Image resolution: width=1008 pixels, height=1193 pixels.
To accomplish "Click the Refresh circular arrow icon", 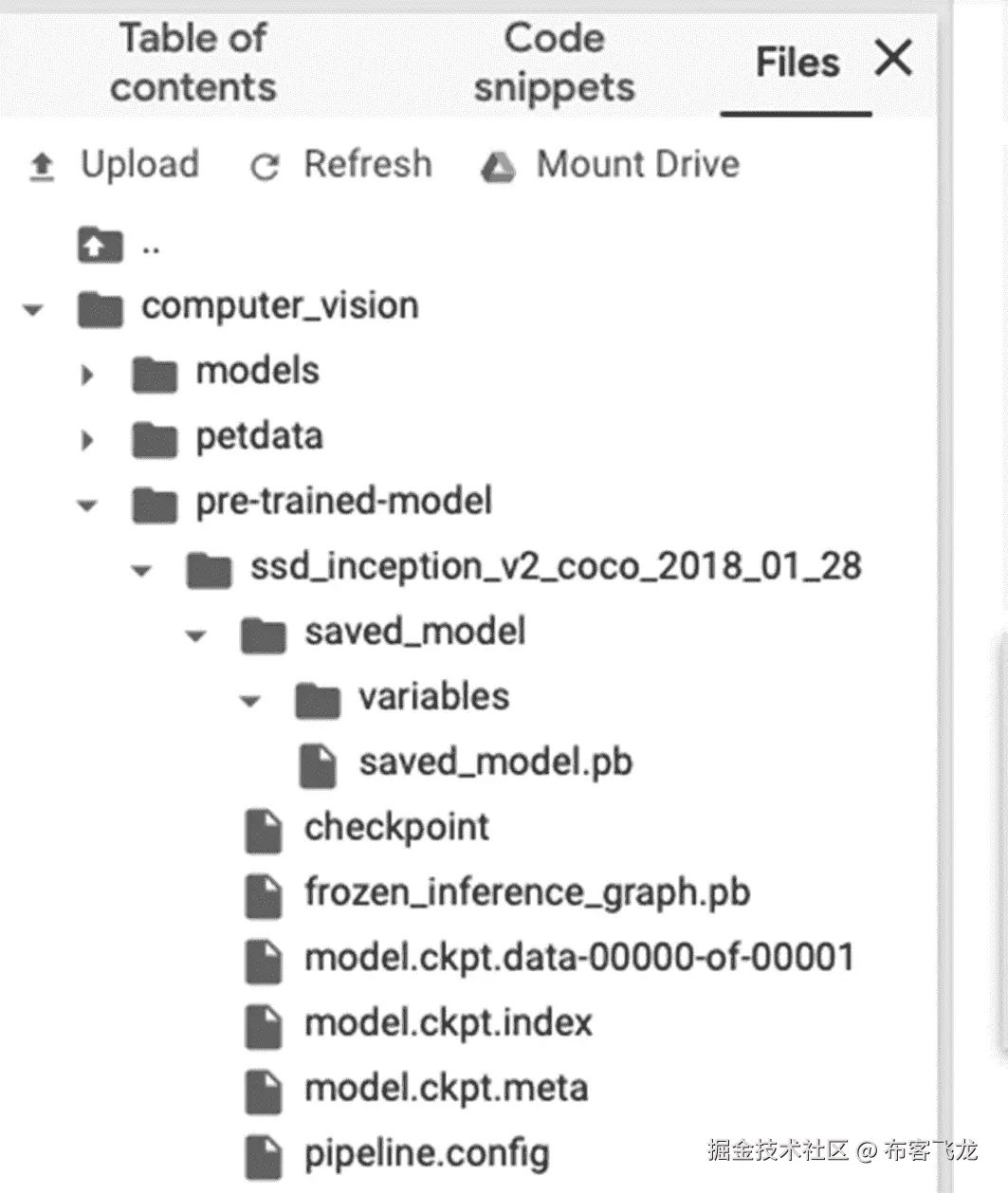I will pos(264,168).
